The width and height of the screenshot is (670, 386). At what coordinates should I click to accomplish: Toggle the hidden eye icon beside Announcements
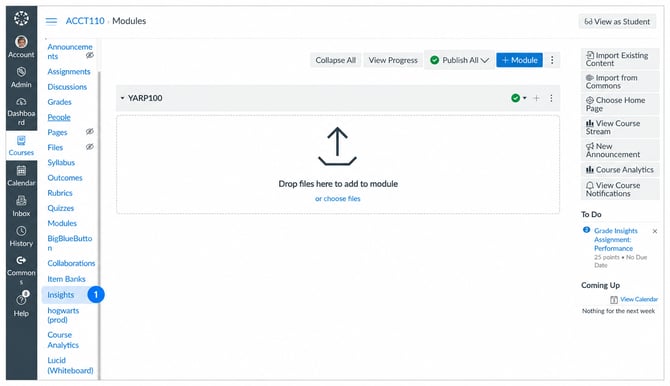coord(90,56)
